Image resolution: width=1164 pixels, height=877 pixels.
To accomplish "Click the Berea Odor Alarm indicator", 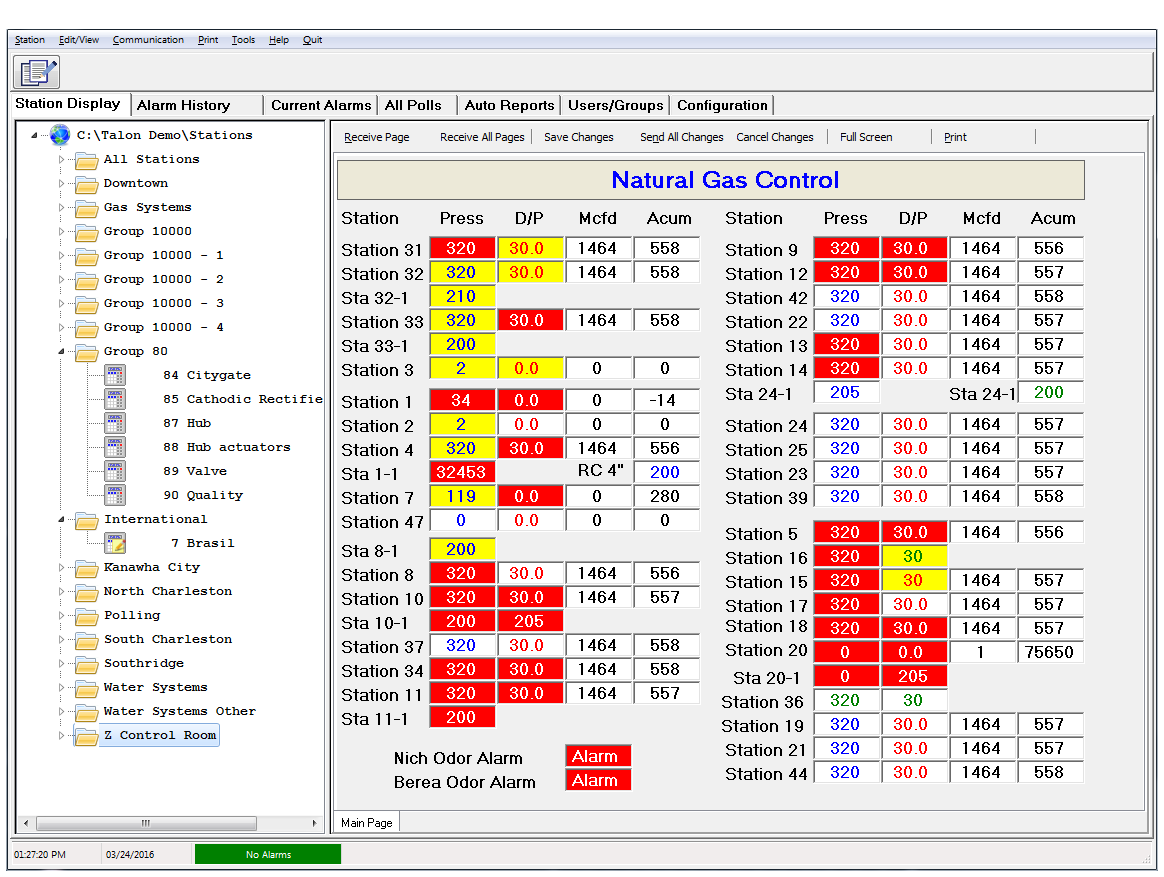I will coord(598,780).
